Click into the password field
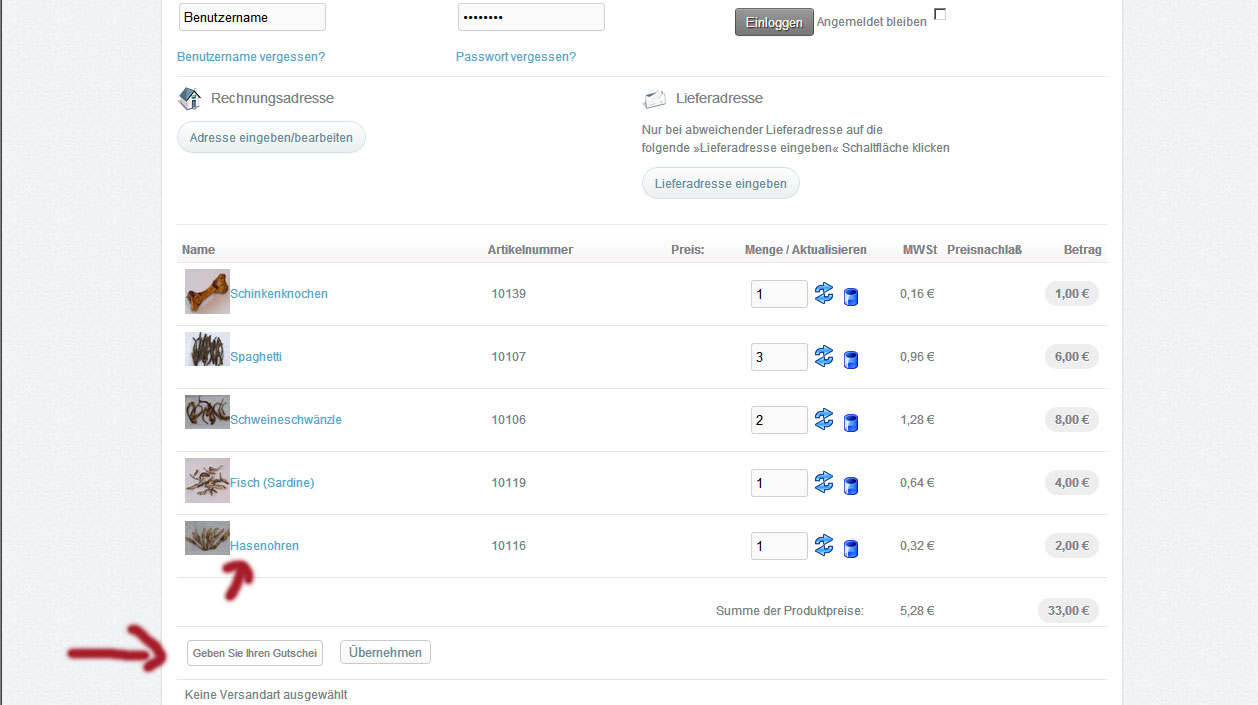 pos(531,17)
